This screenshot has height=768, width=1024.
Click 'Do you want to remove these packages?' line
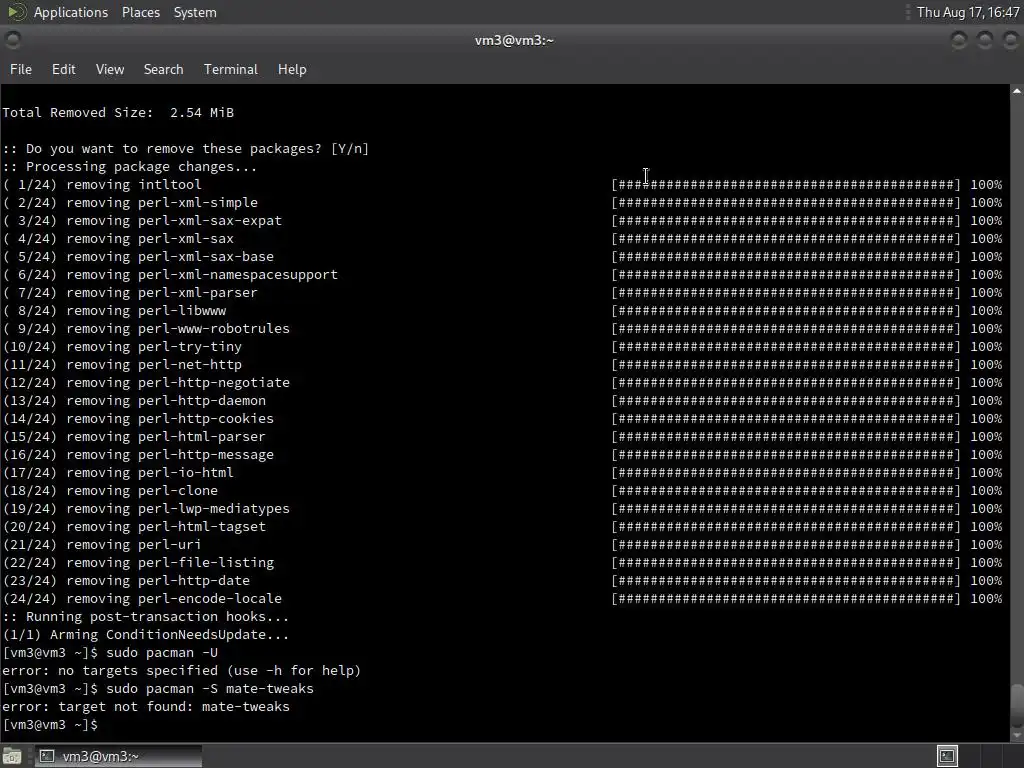(x=185, y=149)
